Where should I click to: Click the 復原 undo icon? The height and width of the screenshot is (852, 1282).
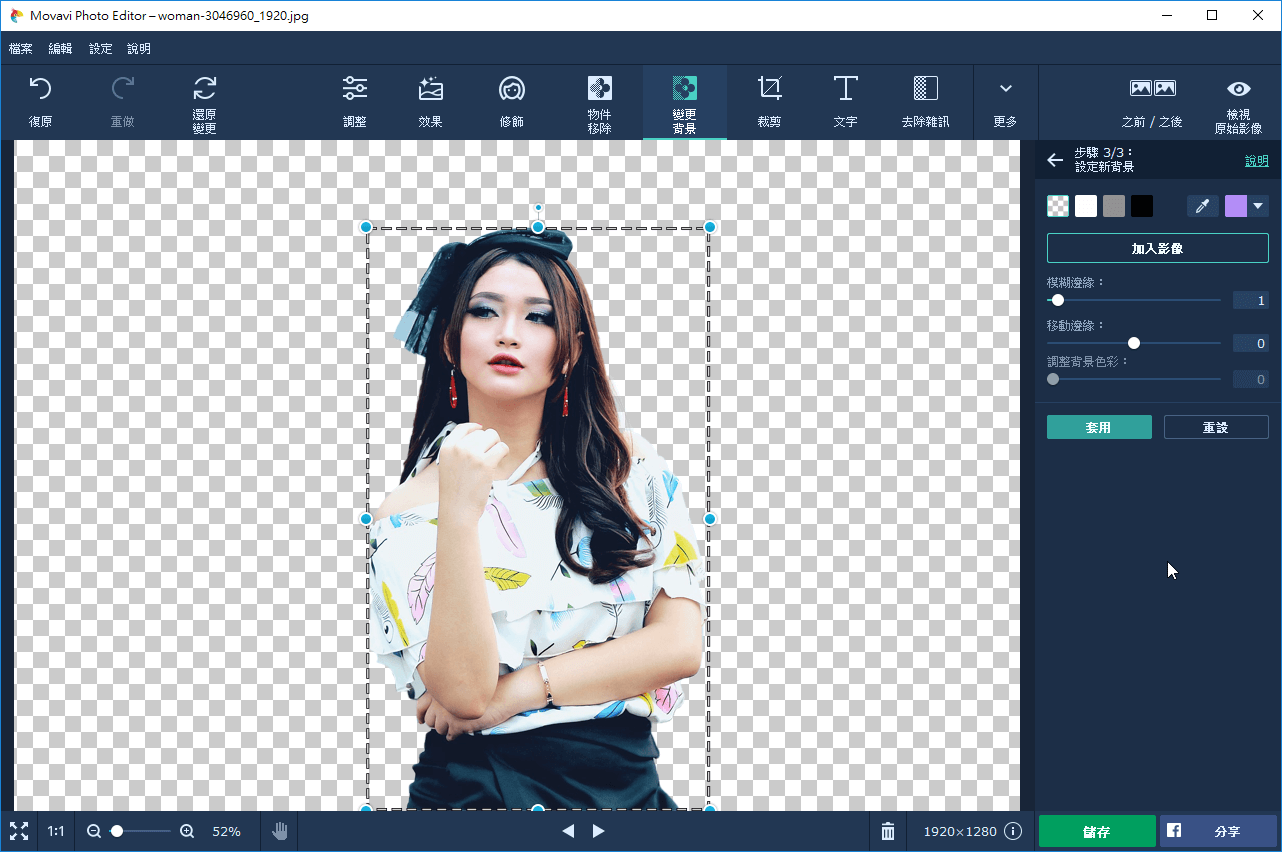(40, 90)
